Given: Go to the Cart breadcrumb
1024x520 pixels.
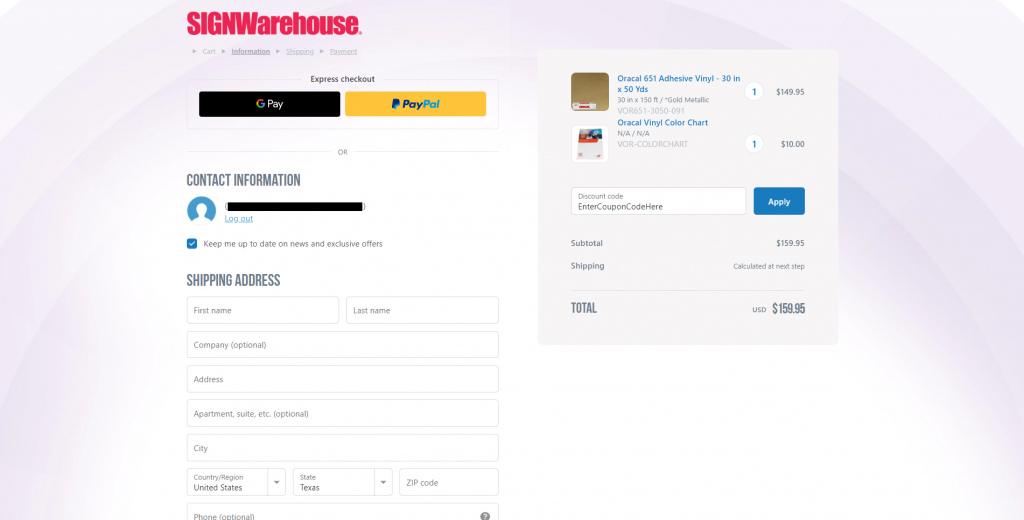Looking at the screenshot, I should click(x=209, y=52).
